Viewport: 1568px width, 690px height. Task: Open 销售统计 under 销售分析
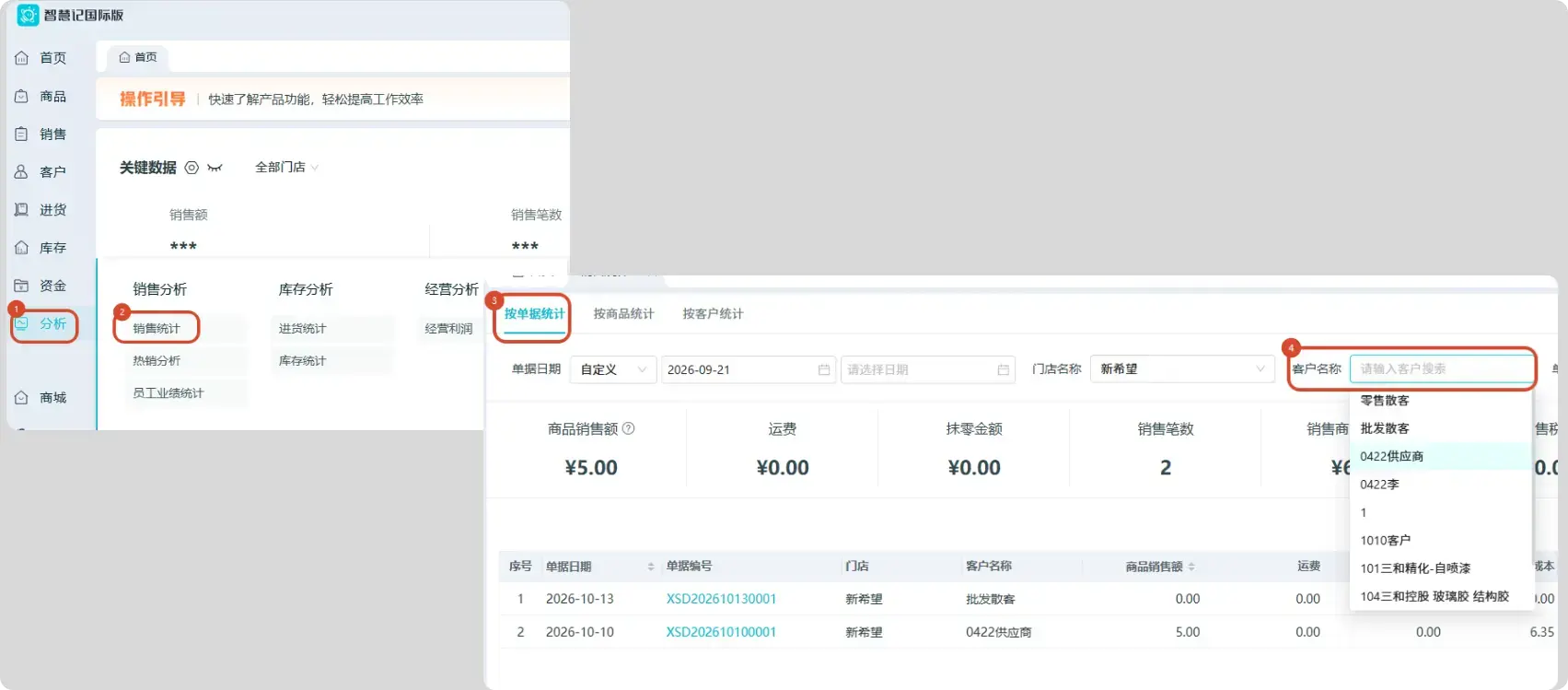pyautogui.click(x=157, y=329)
